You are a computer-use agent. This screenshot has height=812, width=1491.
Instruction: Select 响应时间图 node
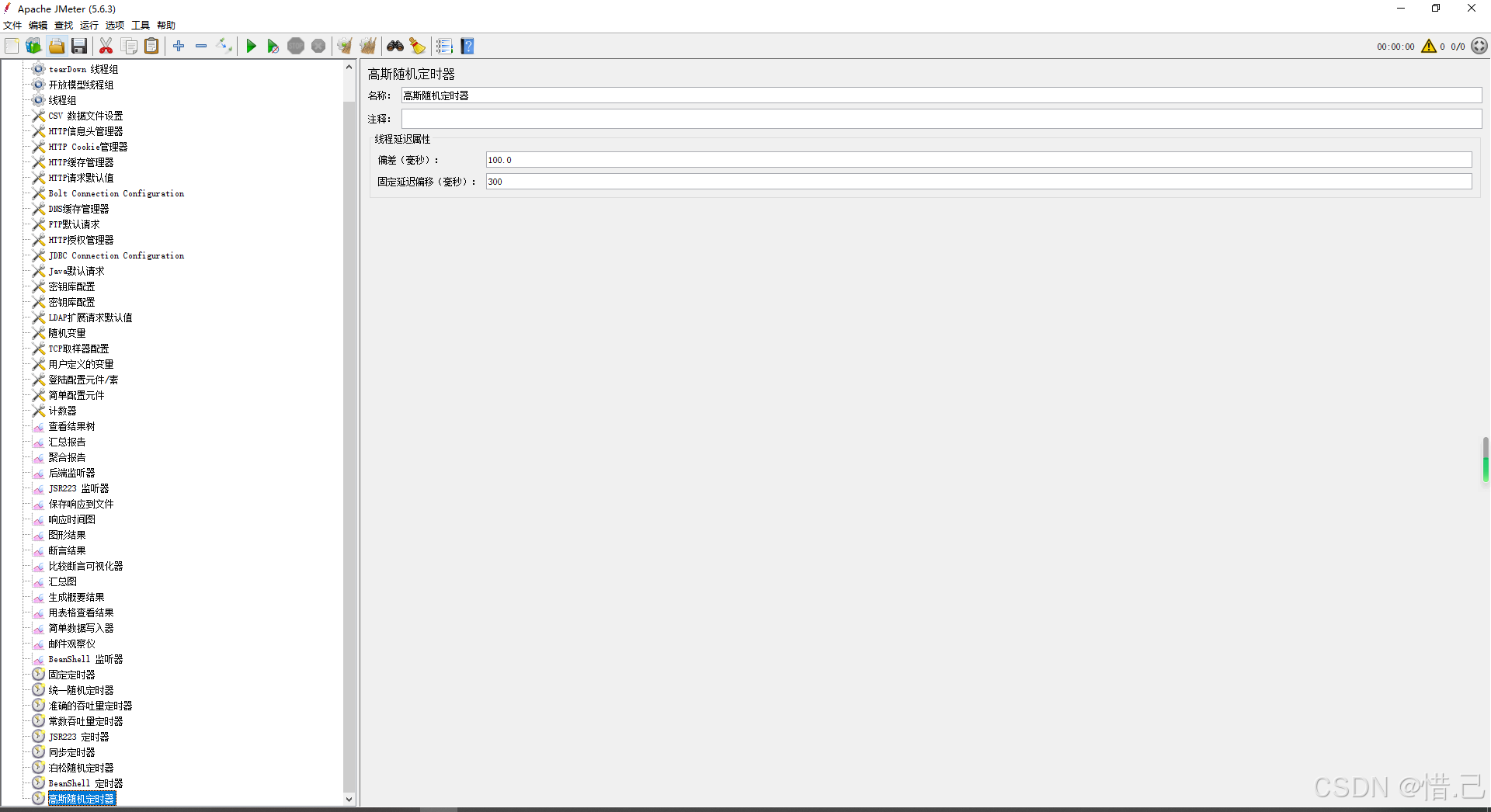pyautogui.click(x=71, y=519)
